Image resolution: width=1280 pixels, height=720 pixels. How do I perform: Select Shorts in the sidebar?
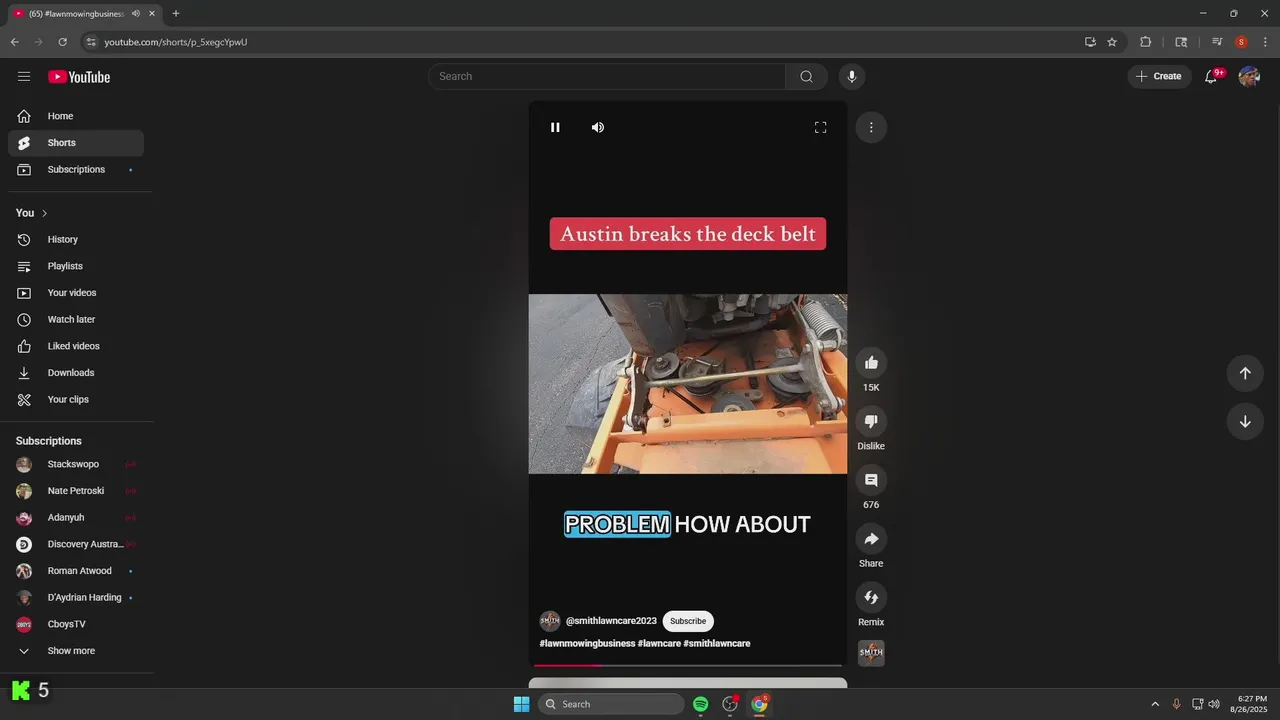[76, 143]
